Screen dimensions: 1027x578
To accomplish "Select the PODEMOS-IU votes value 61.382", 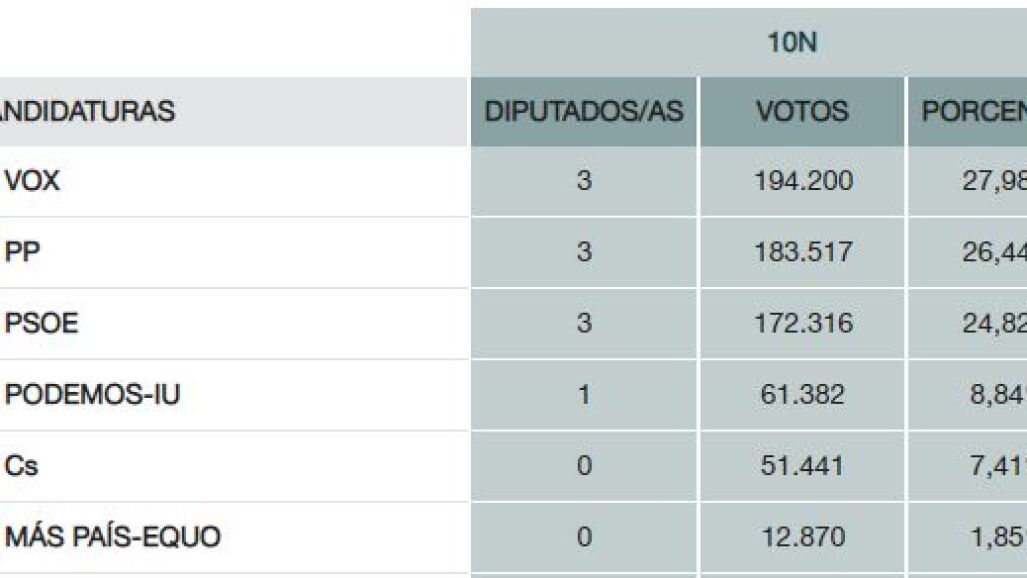I will [x=802, y=395].
